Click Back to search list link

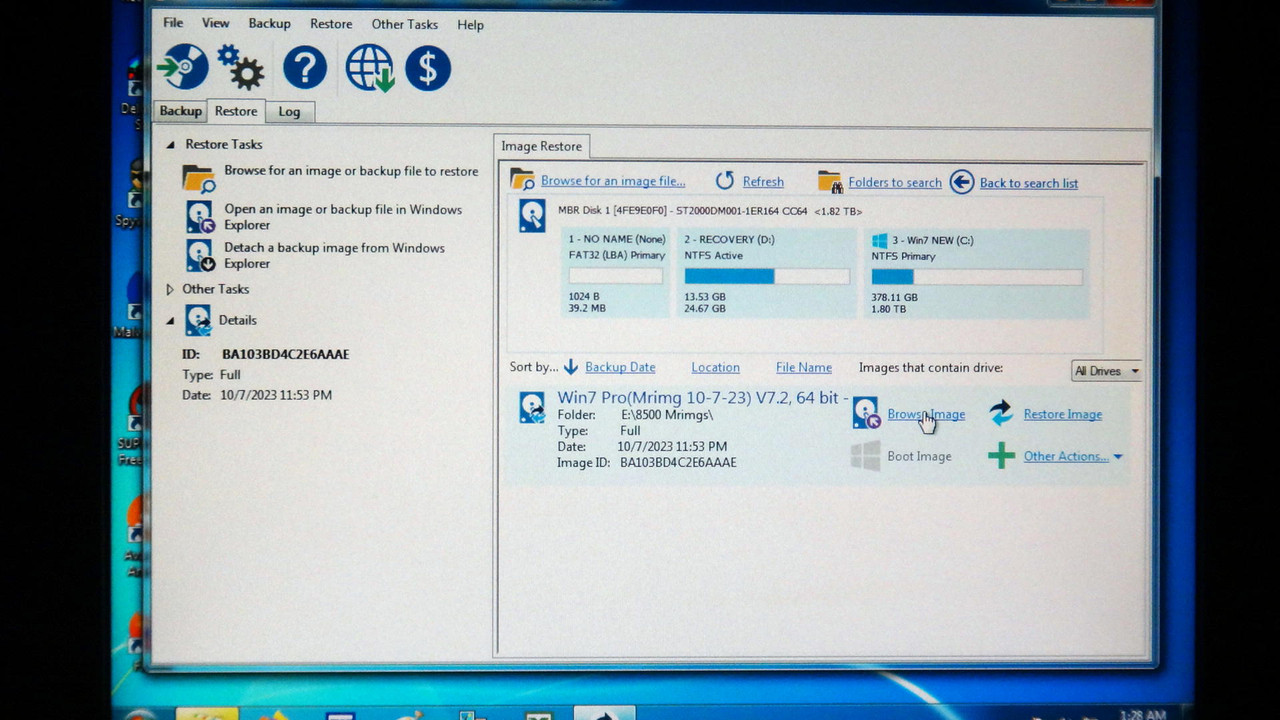pyautogui.click(x=1029, y=183)
